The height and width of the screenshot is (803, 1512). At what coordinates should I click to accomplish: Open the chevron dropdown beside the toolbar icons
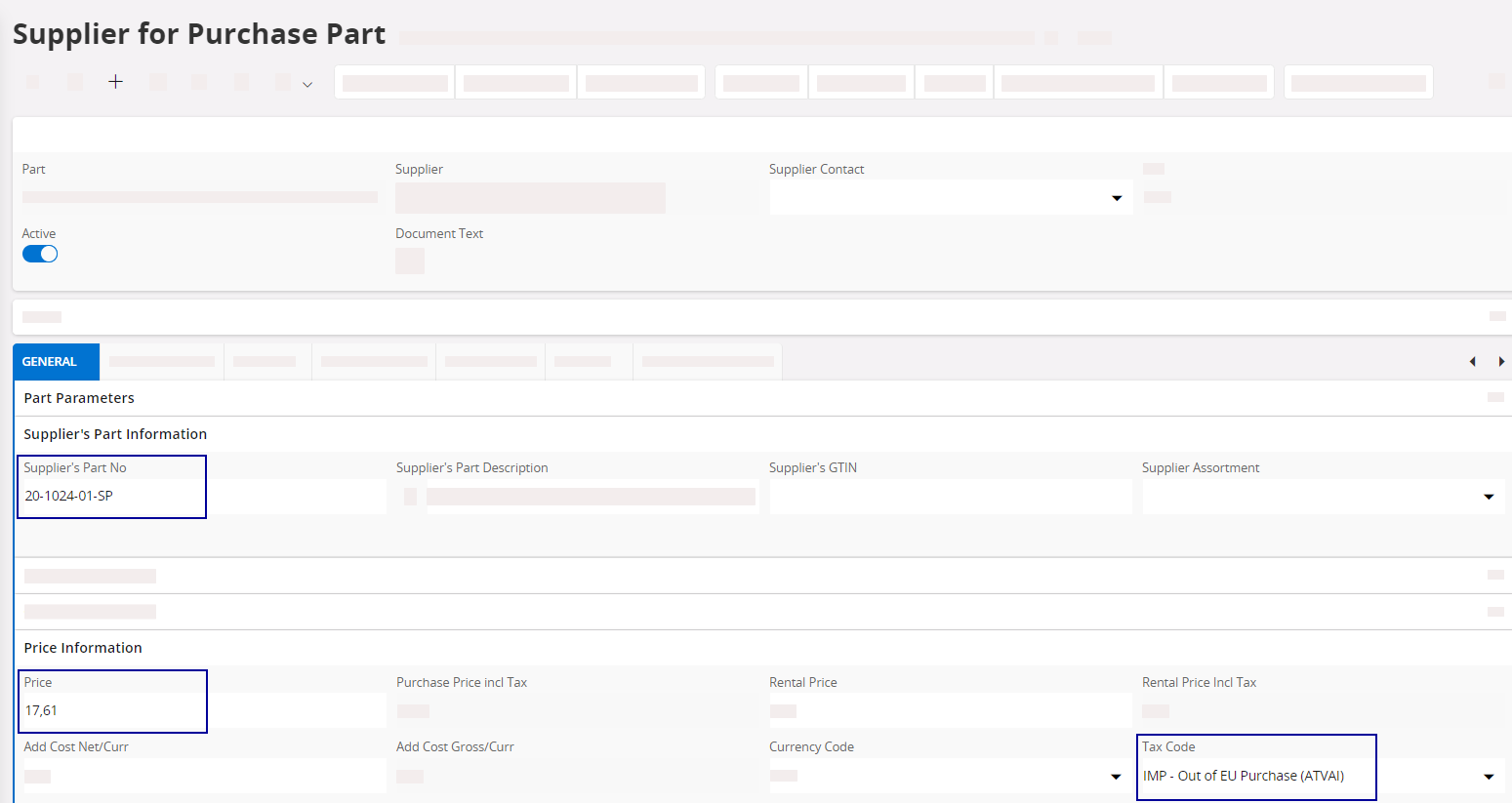coord(307,85)
